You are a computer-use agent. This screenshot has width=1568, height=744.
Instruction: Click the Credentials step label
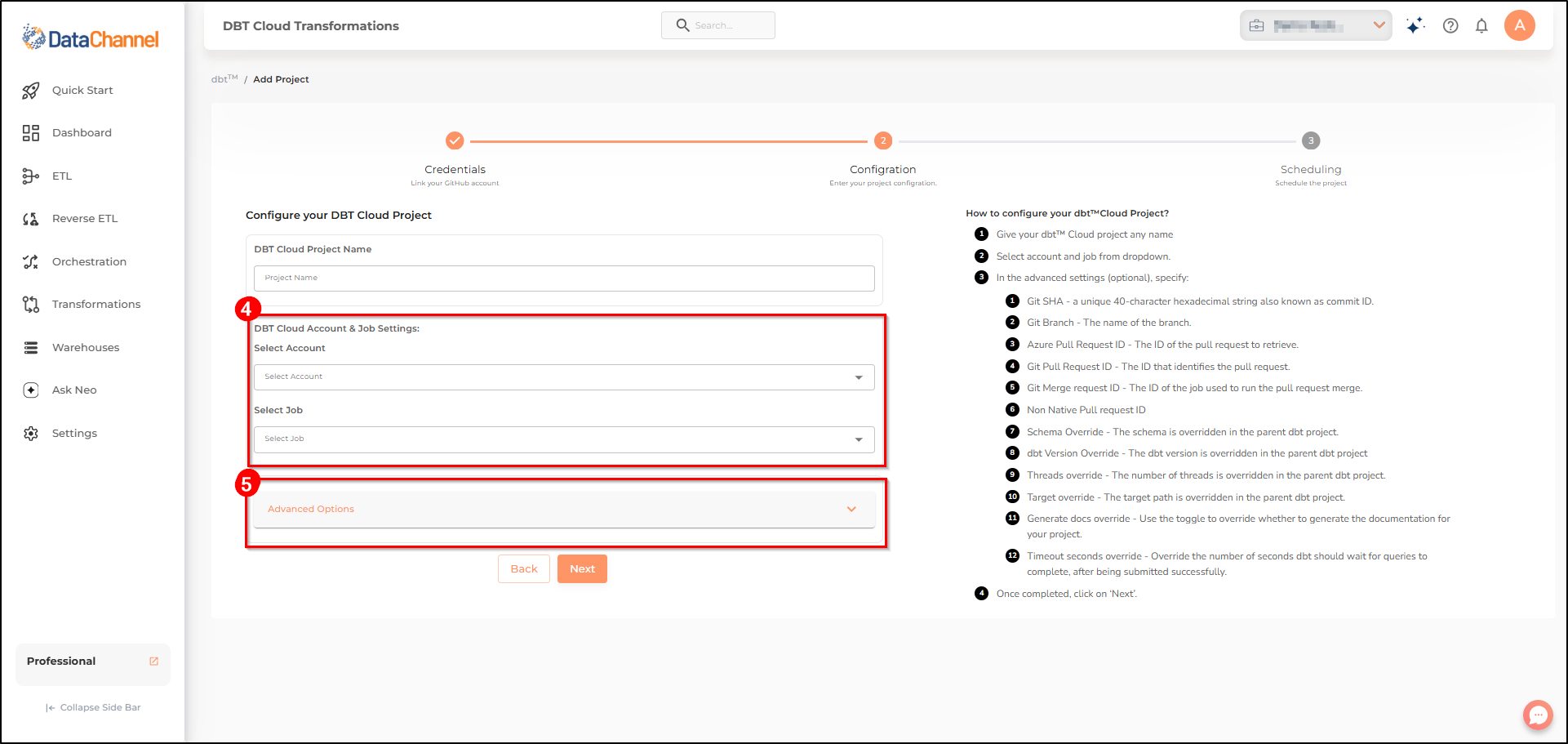tap(455, 170)
